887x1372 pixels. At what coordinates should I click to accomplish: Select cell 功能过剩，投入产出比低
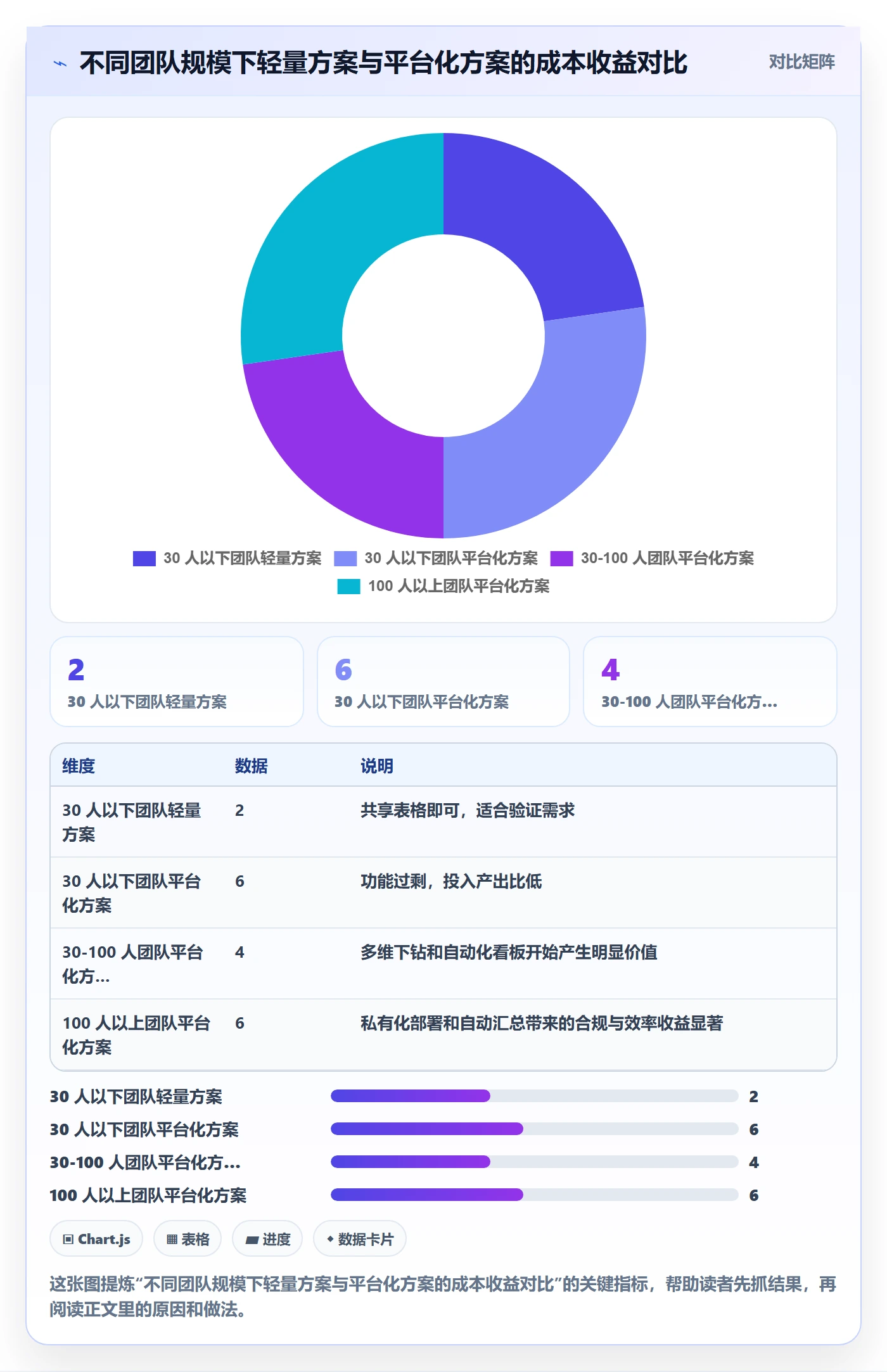click(451, 881)
